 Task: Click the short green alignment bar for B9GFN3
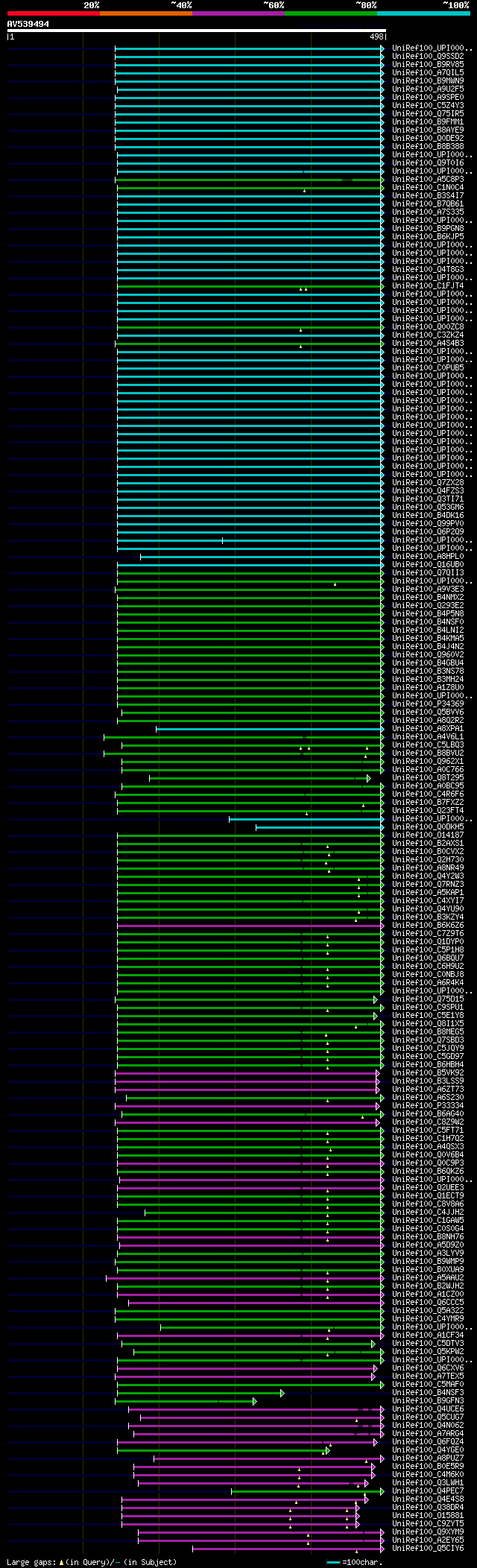[185, 1401]
